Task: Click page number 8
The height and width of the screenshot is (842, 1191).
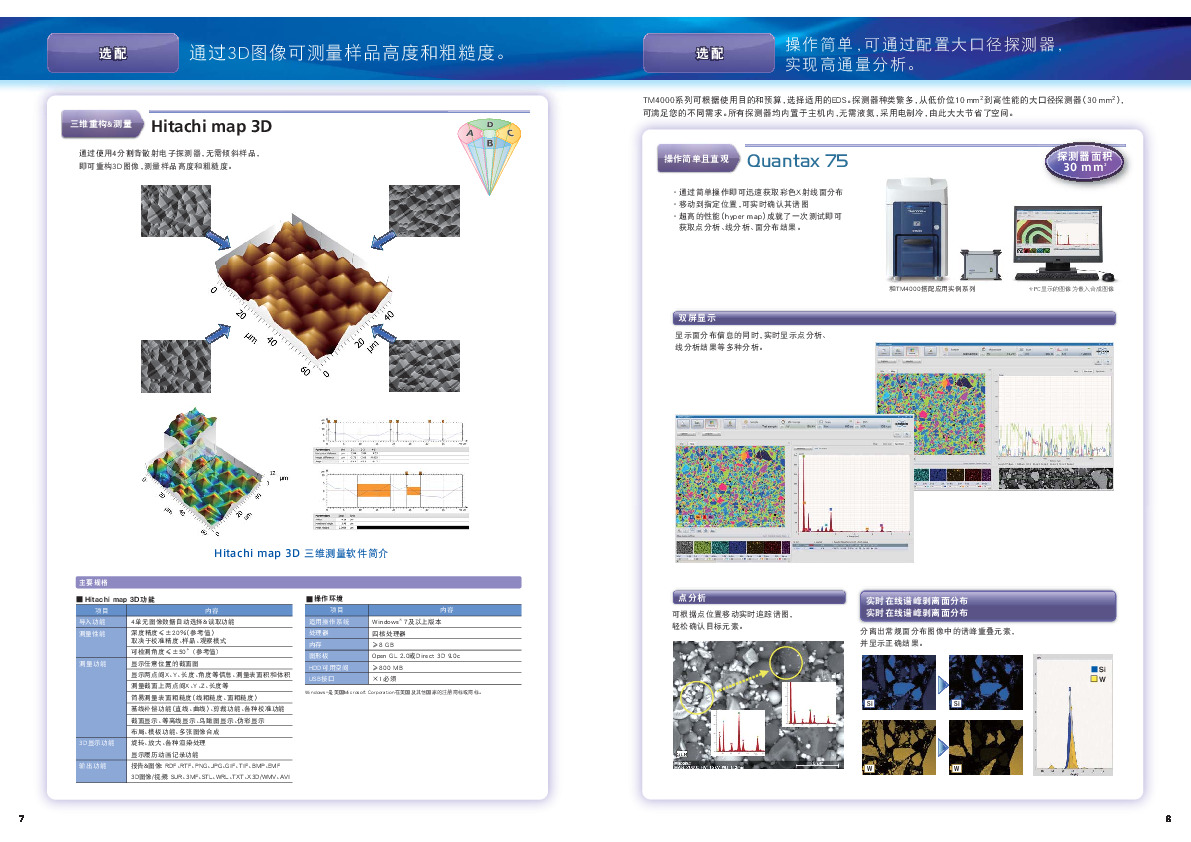Action: coord(1168,818)
